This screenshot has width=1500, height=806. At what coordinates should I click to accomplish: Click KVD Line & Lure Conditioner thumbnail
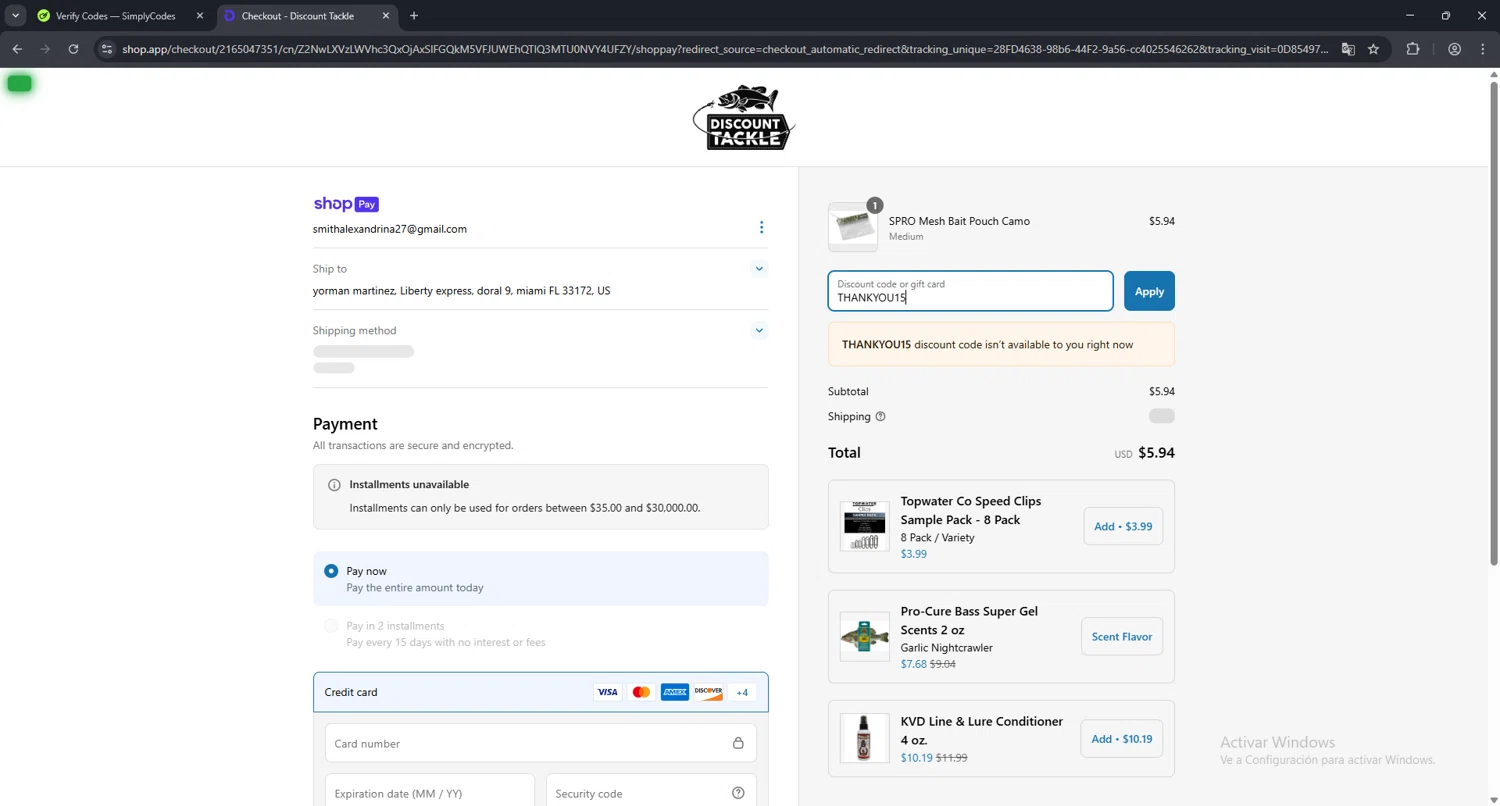(x=865, y=738)
